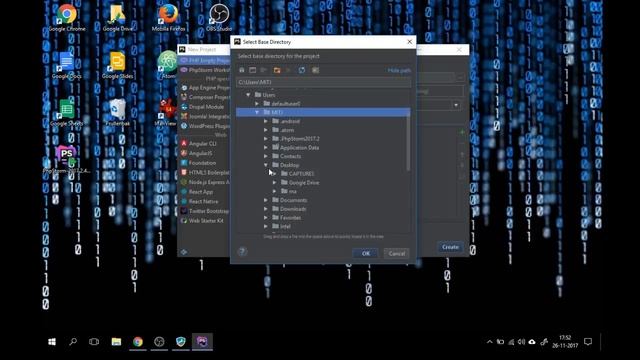Click the Web Starter Kit icon
The width and height of the screenshot is (640, 360).
(x=184, y=220)
